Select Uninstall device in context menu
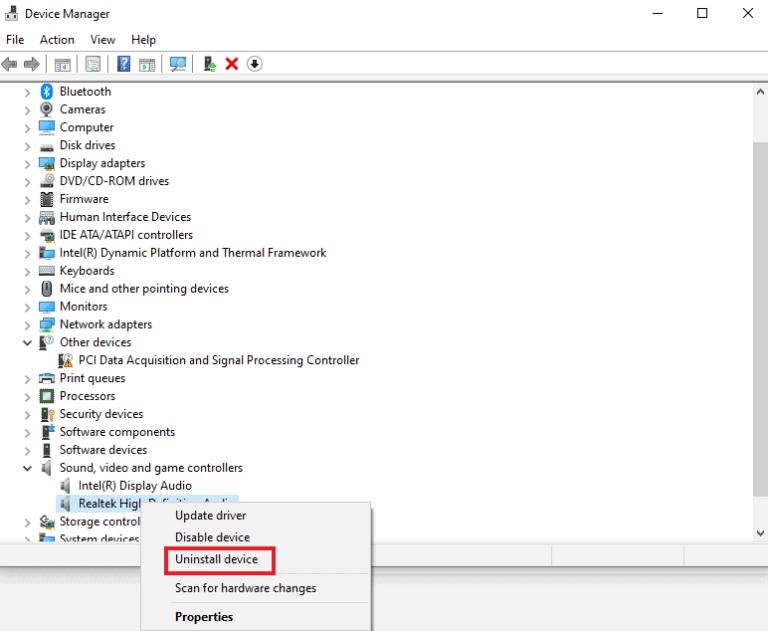This screenshot has width=768, height=631. [x=216, y=559]
